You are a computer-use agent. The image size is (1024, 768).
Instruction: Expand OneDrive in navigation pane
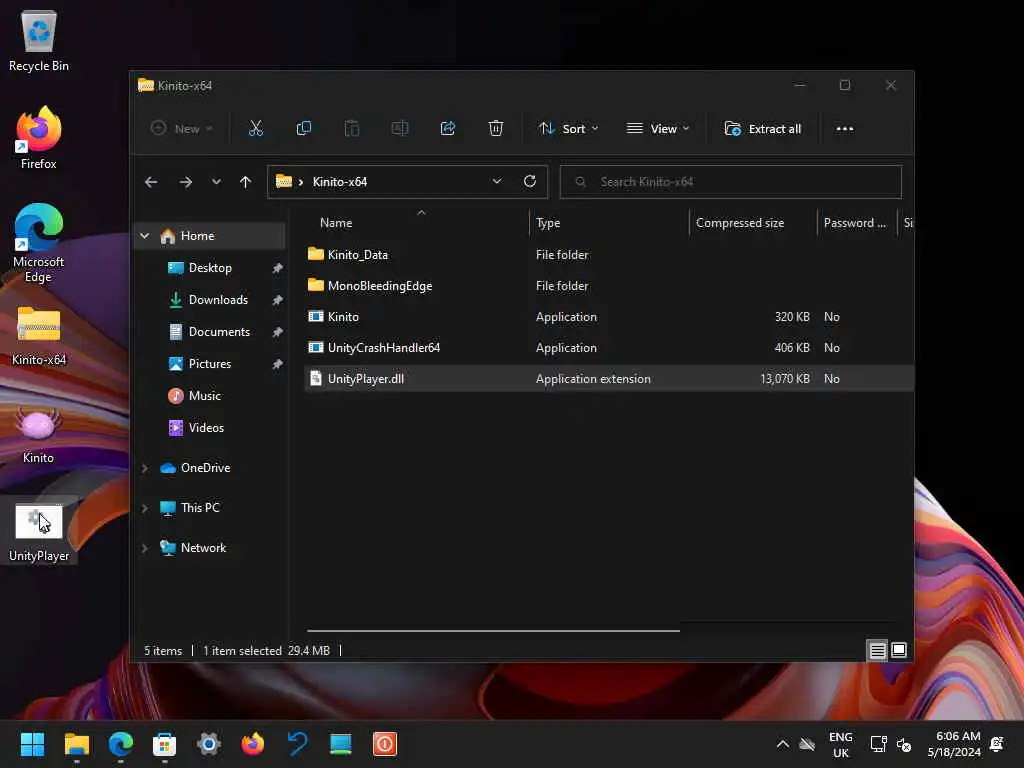144,468
